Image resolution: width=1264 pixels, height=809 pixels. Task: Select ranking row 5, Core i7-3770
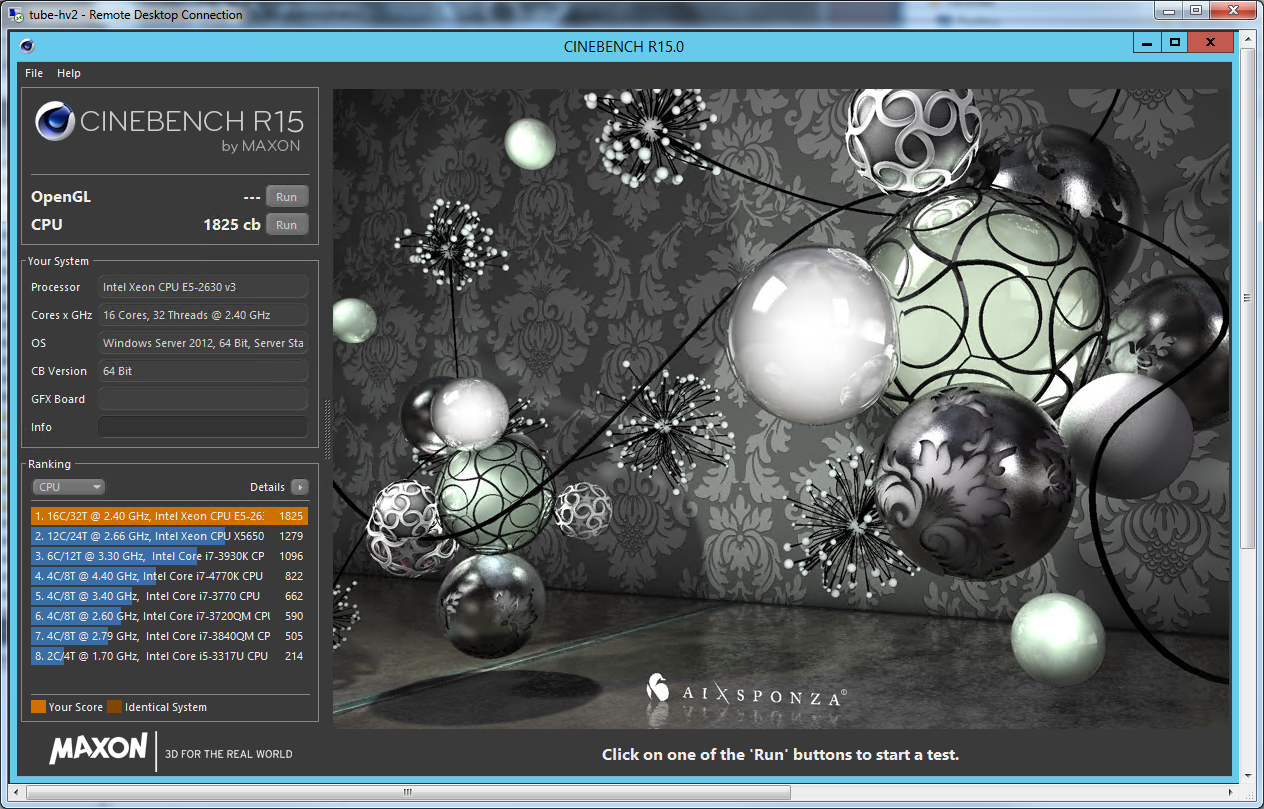[169, 596]
